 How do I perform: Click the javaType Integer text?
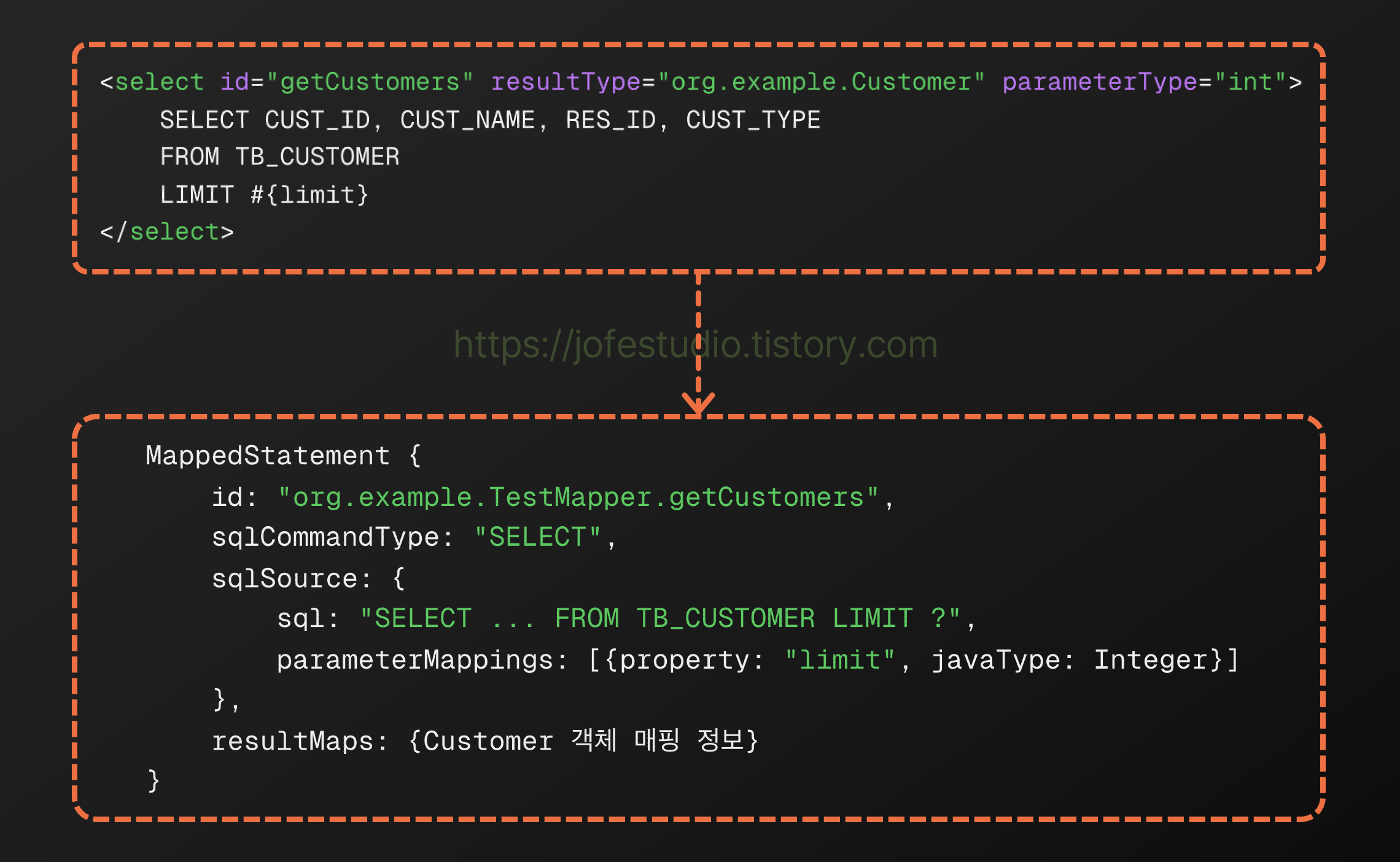point(1151,661)
